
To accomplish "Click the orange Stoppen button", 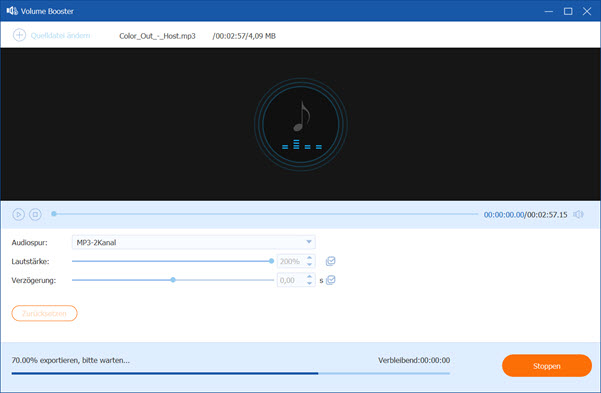I will click(547, 366).
